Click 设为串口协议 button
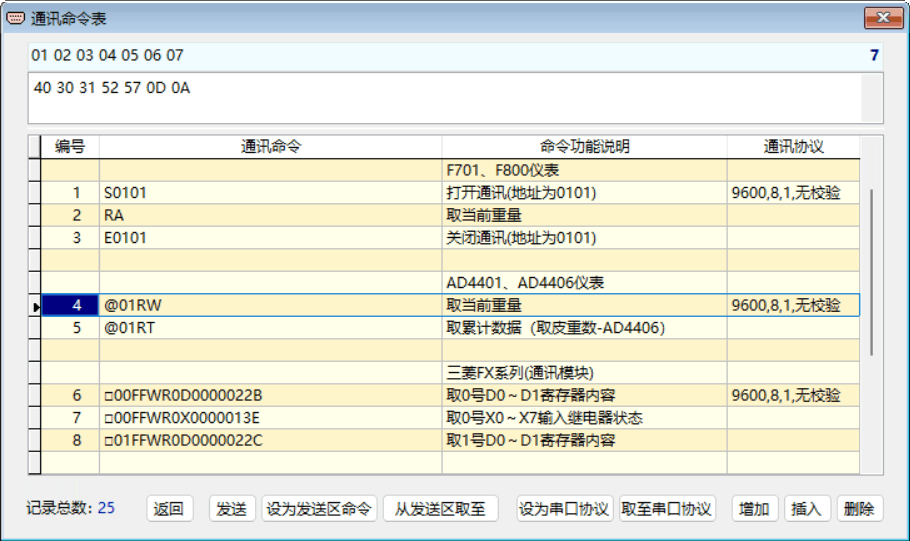910x541 pixels. point(564,509)
